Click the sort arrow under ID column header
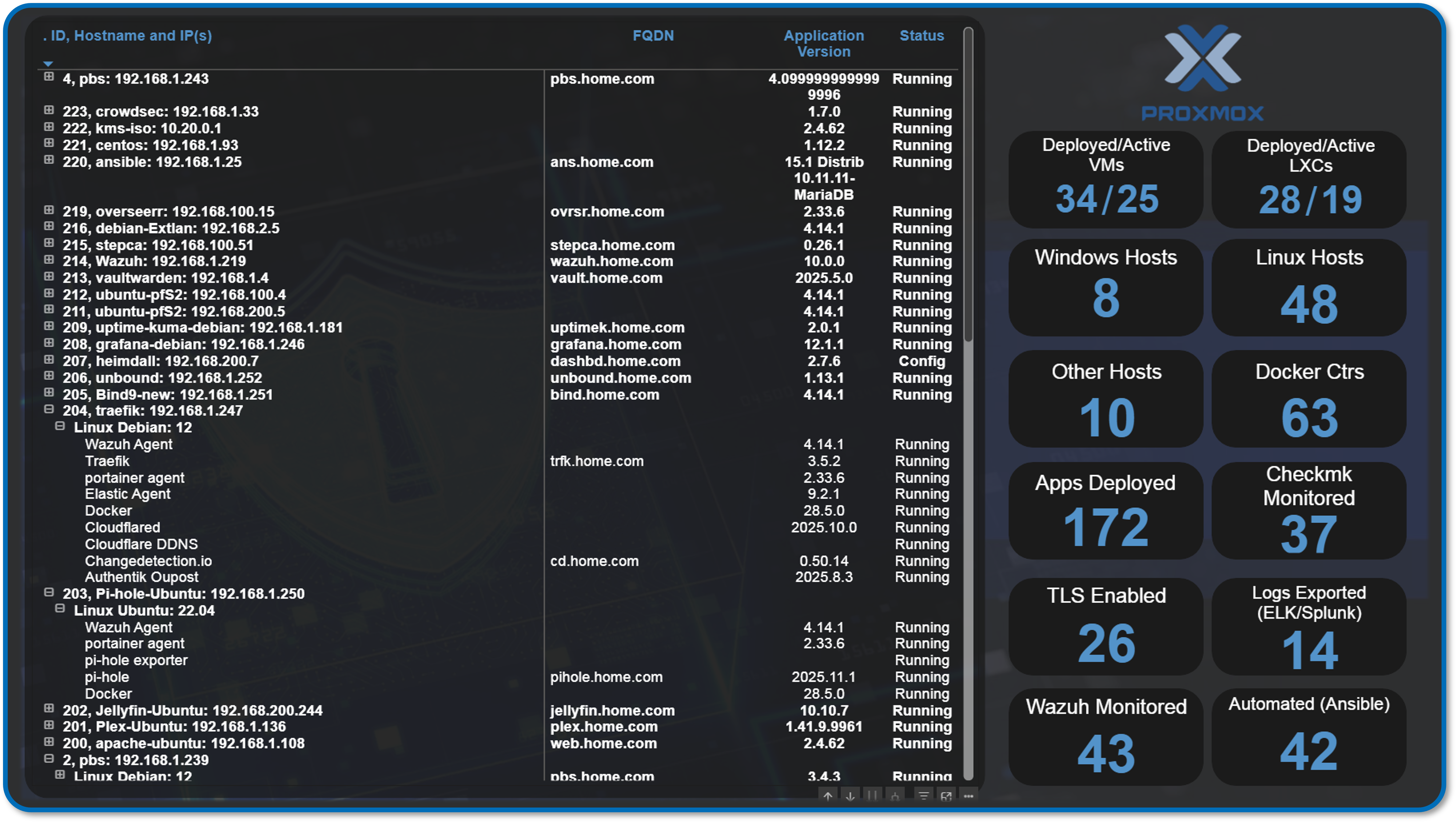This screenshot has width=1456, height=822. pos(49,63)
